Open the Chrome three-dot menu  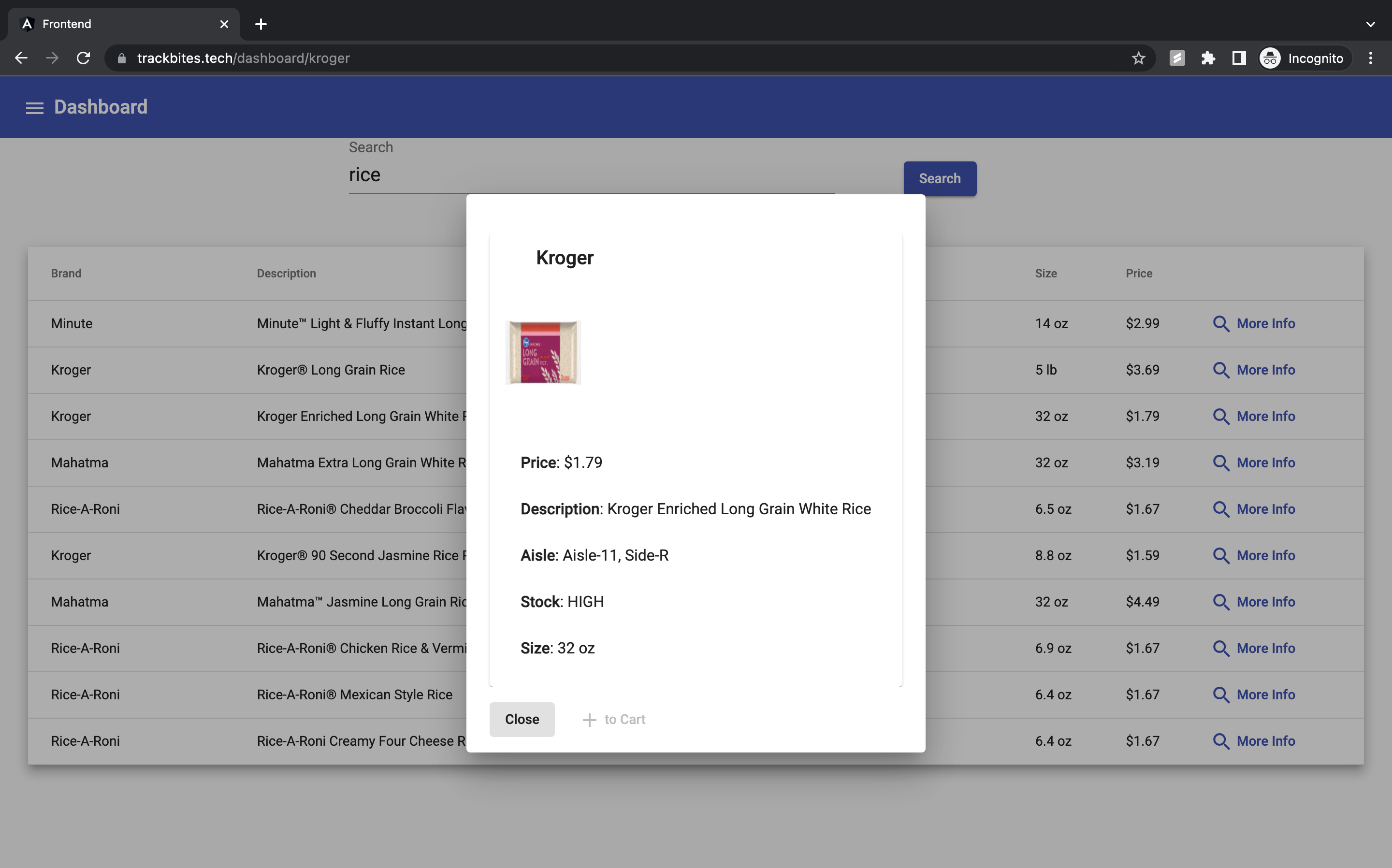point(1370,58)
